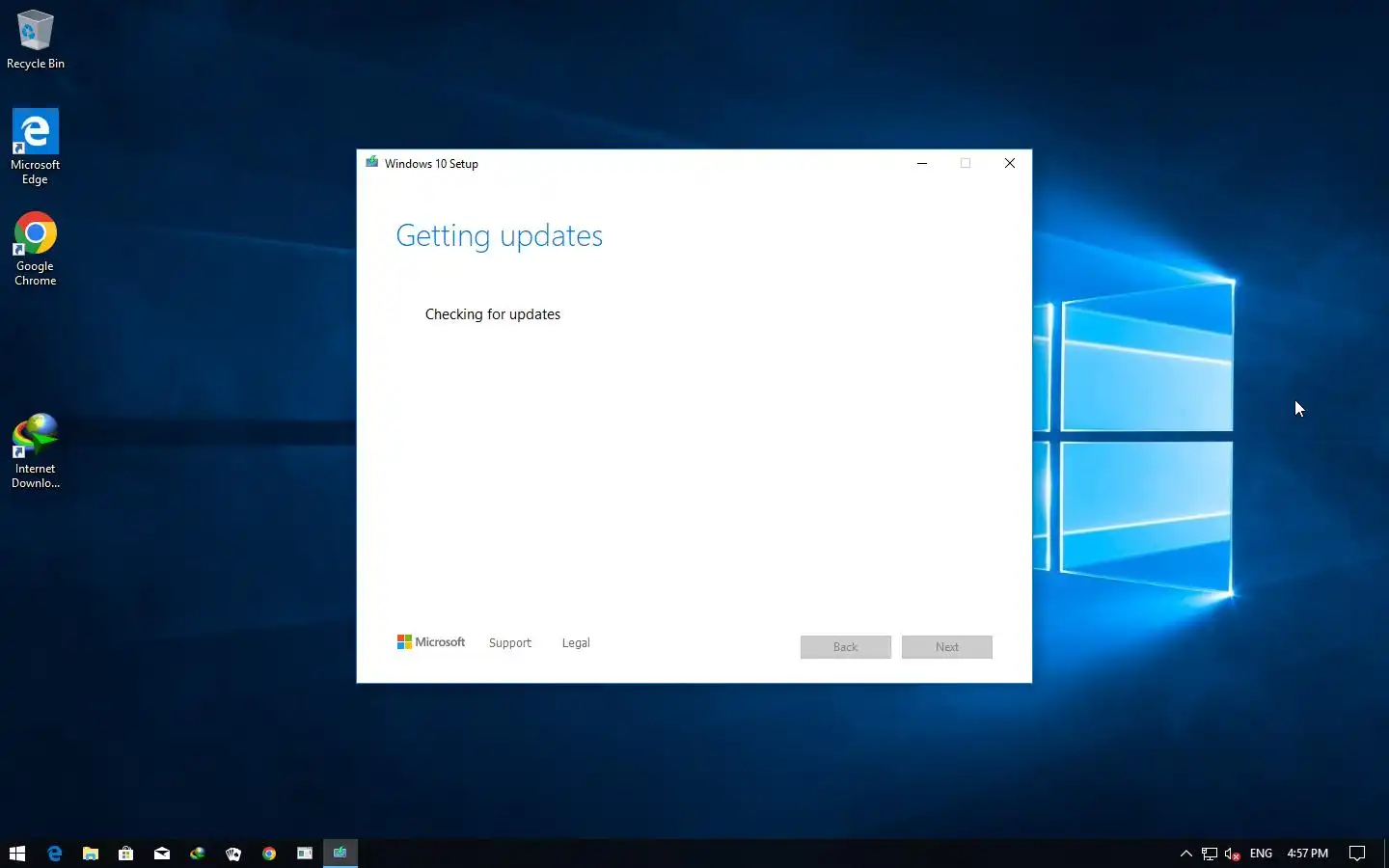This screenshot has height=868, width=1389.
Task: Select the Microsoft Edge desktop shortcut
Action: (36, 147)
